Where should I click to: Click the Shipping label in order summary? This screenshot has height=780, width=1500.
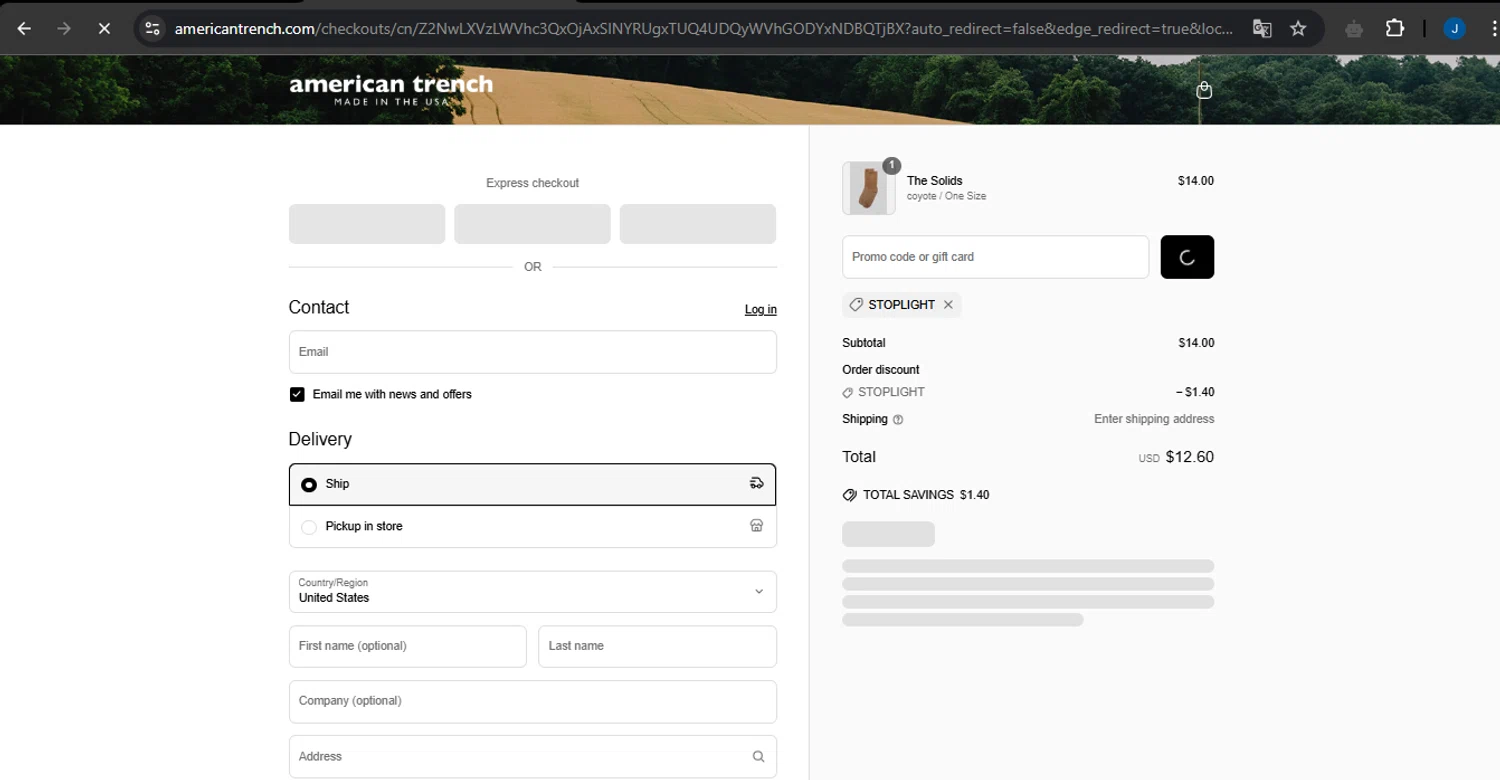[865, 419]
